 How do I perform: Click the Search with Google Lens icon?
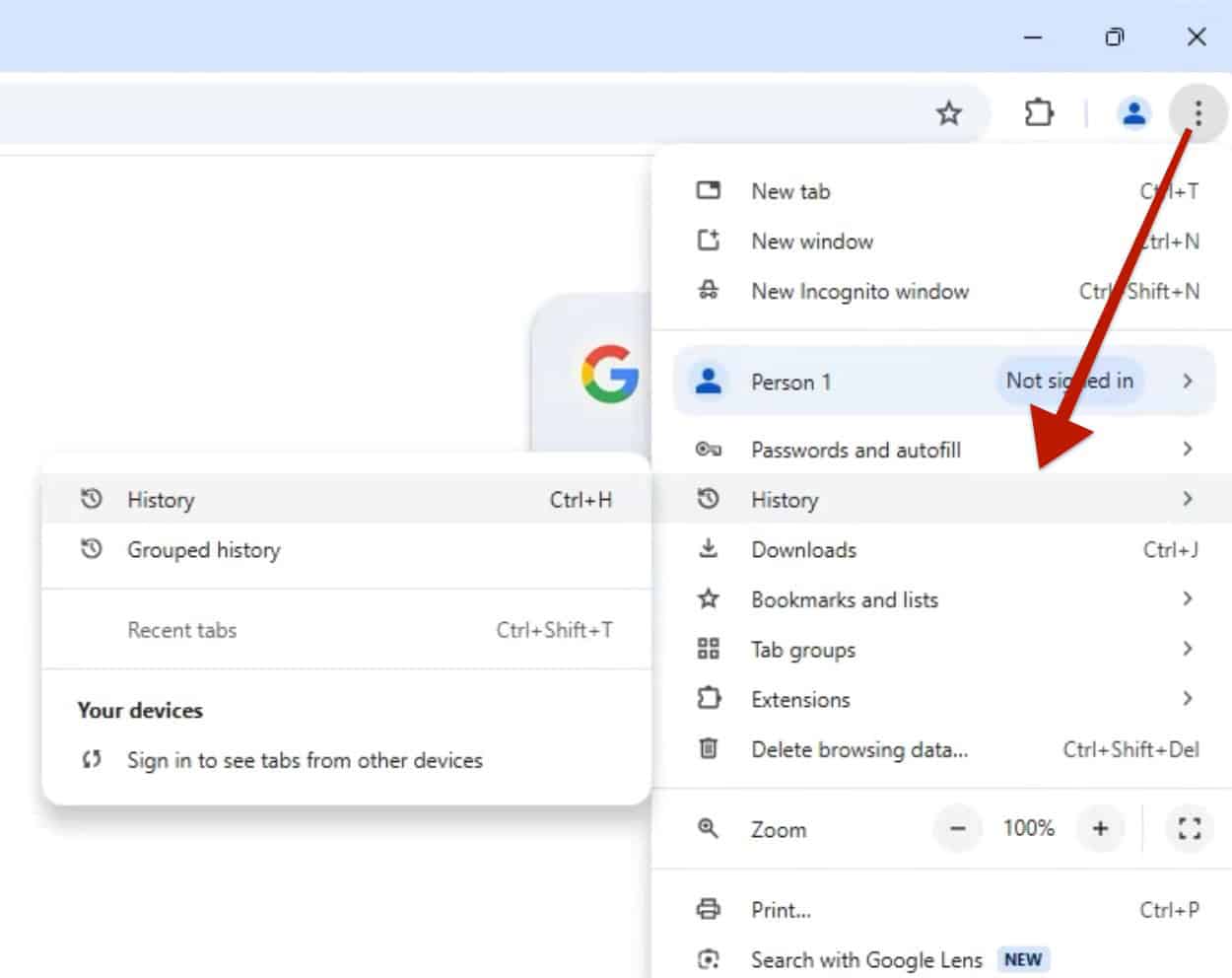[708, 959]
